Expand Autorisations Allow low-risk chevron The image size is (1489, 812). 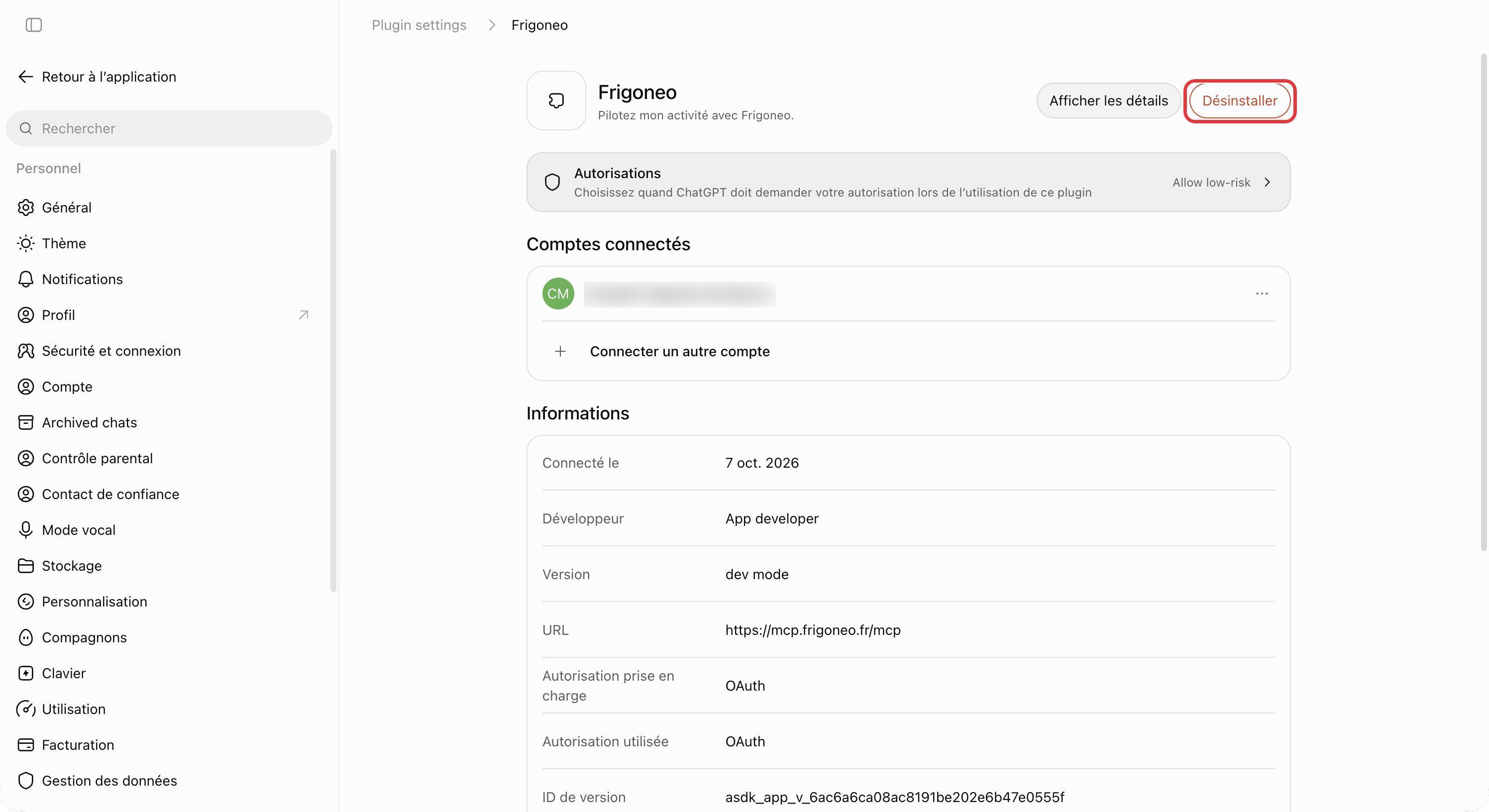coord(1267,182)
